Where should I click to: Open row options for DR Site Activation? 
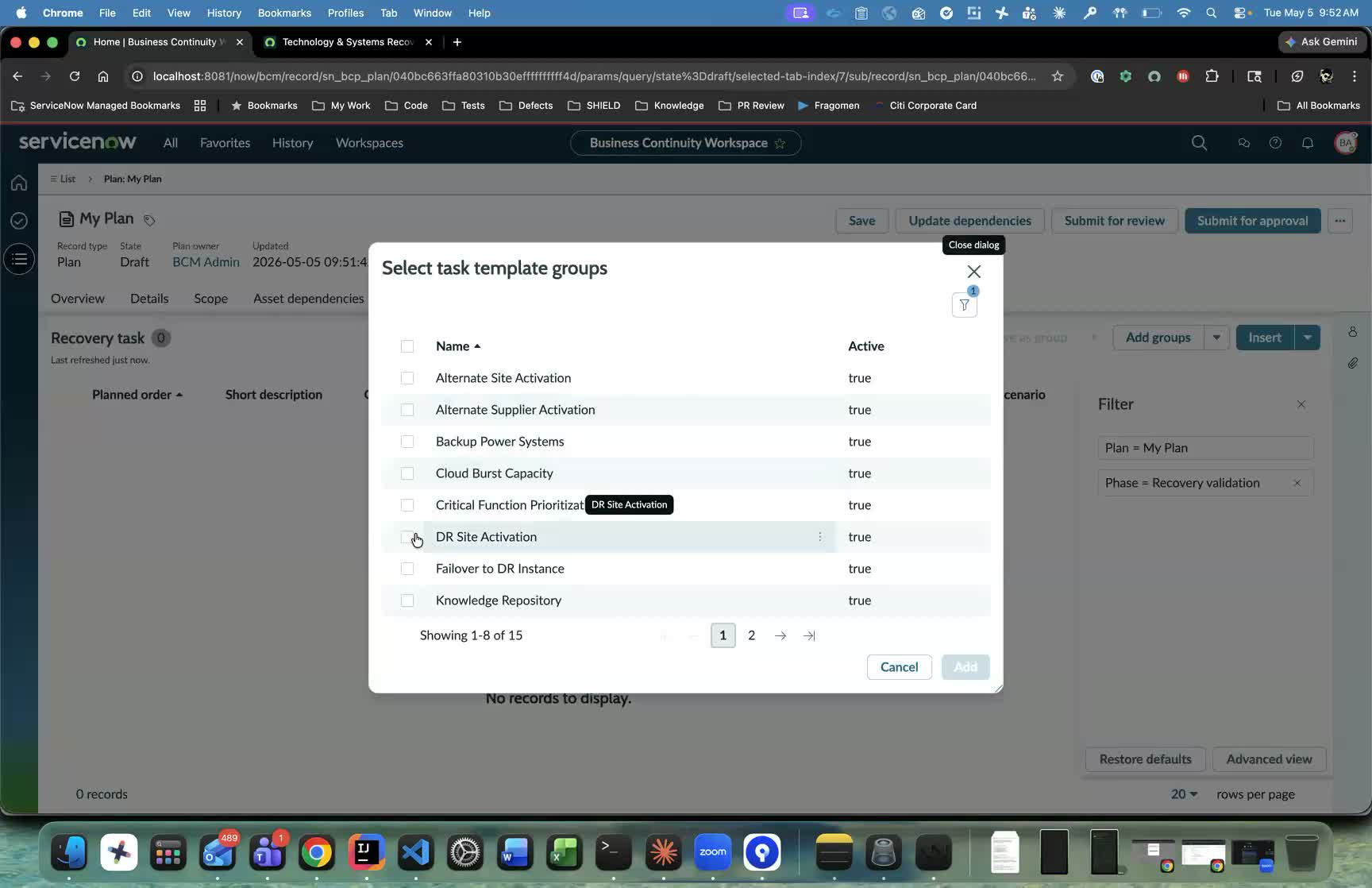820,537
